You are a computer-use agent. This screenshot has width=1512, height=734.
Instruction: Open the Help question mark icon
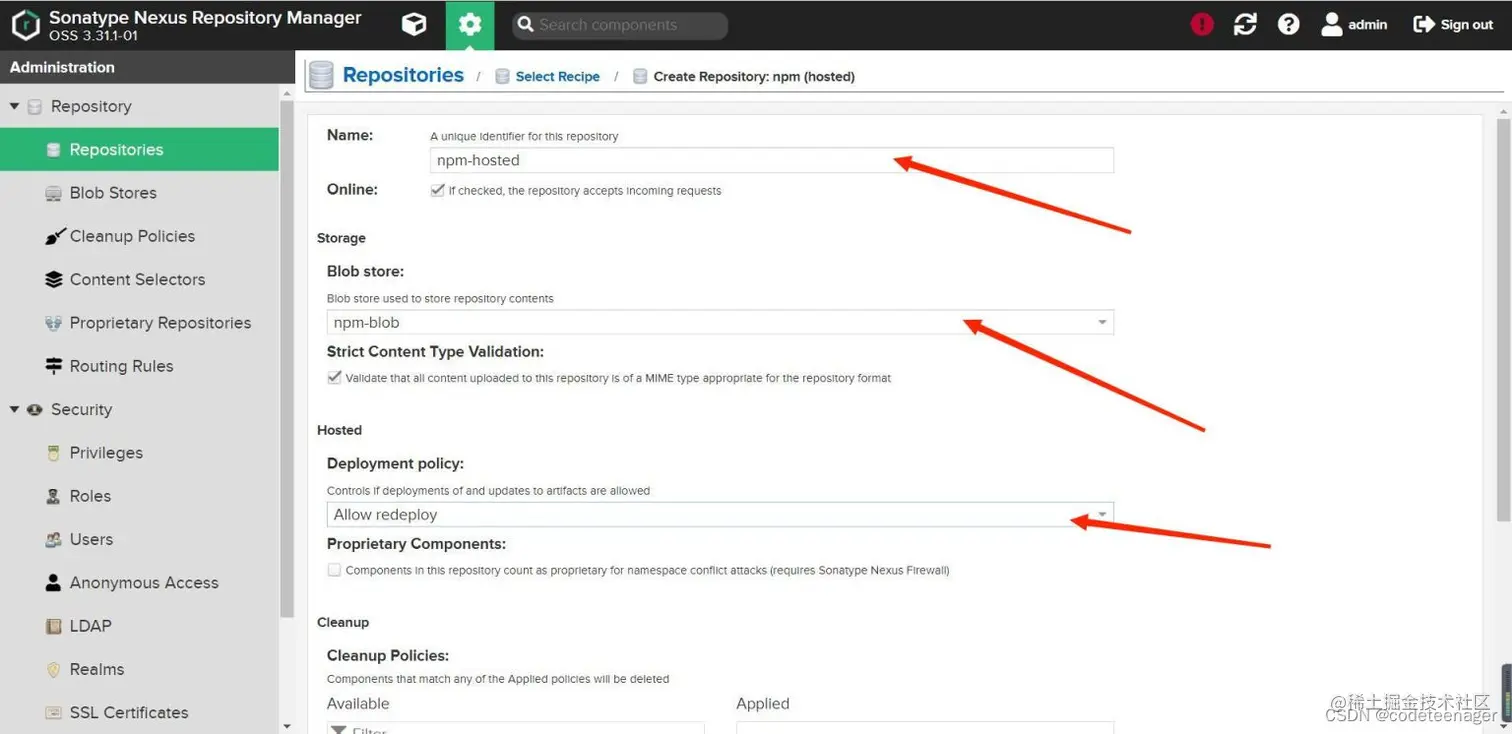(x=1289, y=25)
